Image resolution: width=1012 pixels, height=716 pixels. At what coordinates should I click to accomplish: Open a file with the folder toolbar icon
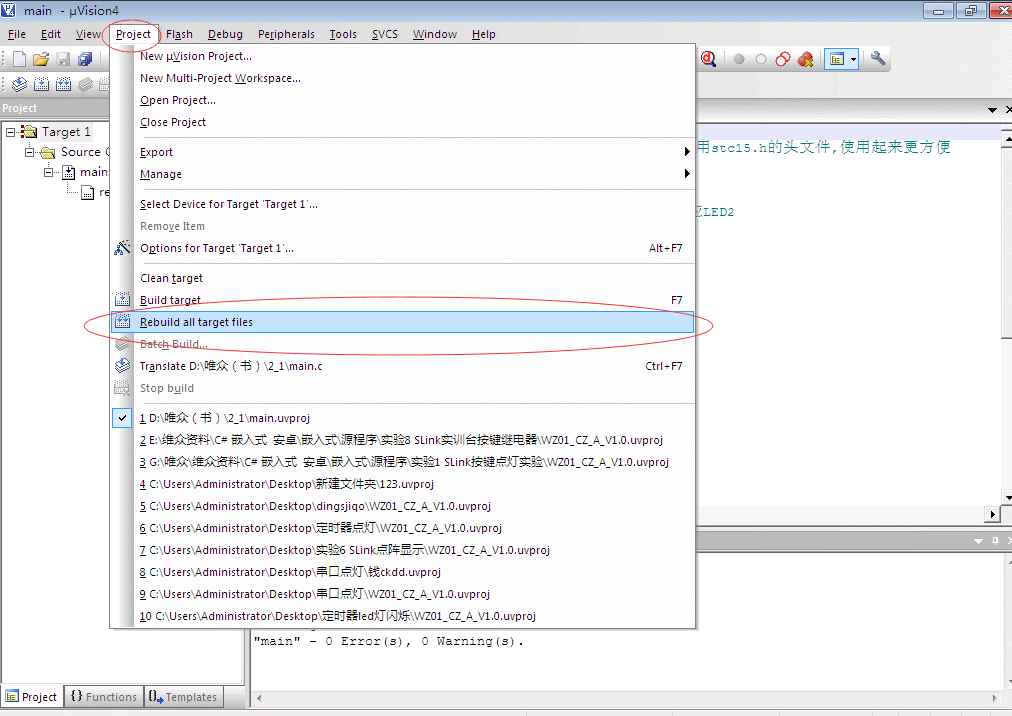[x=41, y=59]
